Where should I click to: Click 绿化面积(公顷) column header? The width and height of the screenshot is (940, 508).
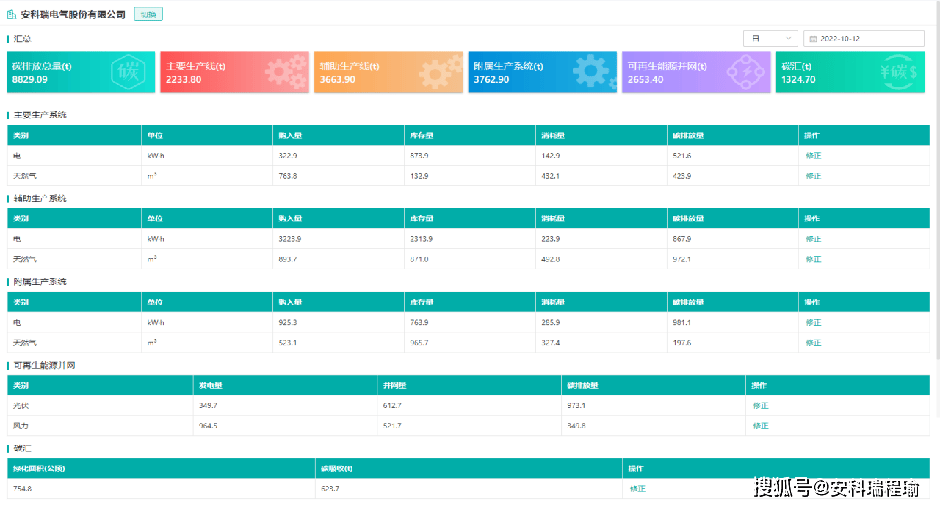(x=39, y=468)
